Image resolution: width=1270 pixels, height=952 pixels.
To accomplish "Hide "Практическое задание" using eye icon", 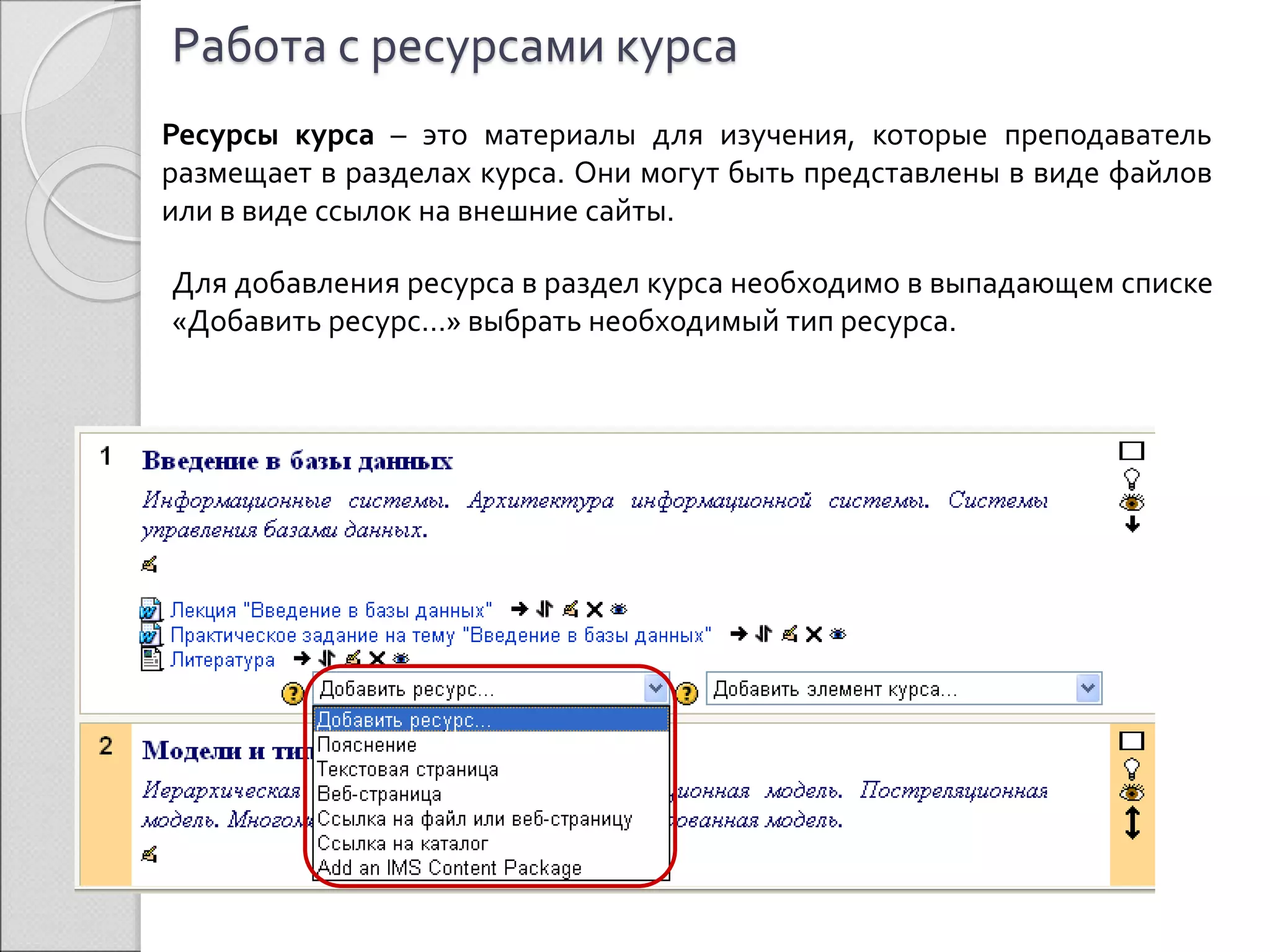I will tap(838, 634).
